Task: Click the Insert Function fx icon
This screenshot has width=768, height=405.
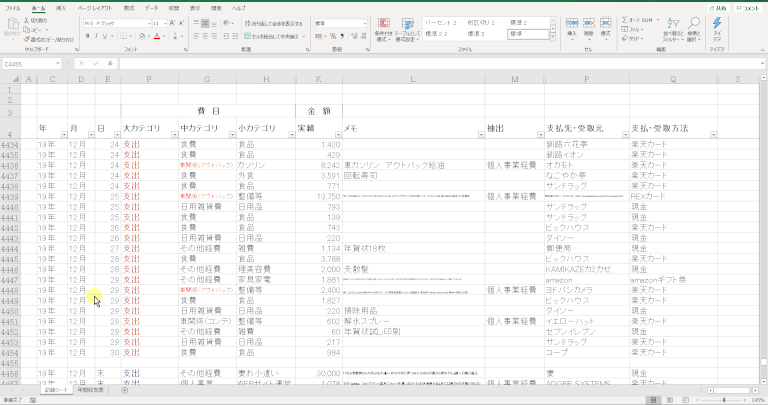Action: point(111,64)
